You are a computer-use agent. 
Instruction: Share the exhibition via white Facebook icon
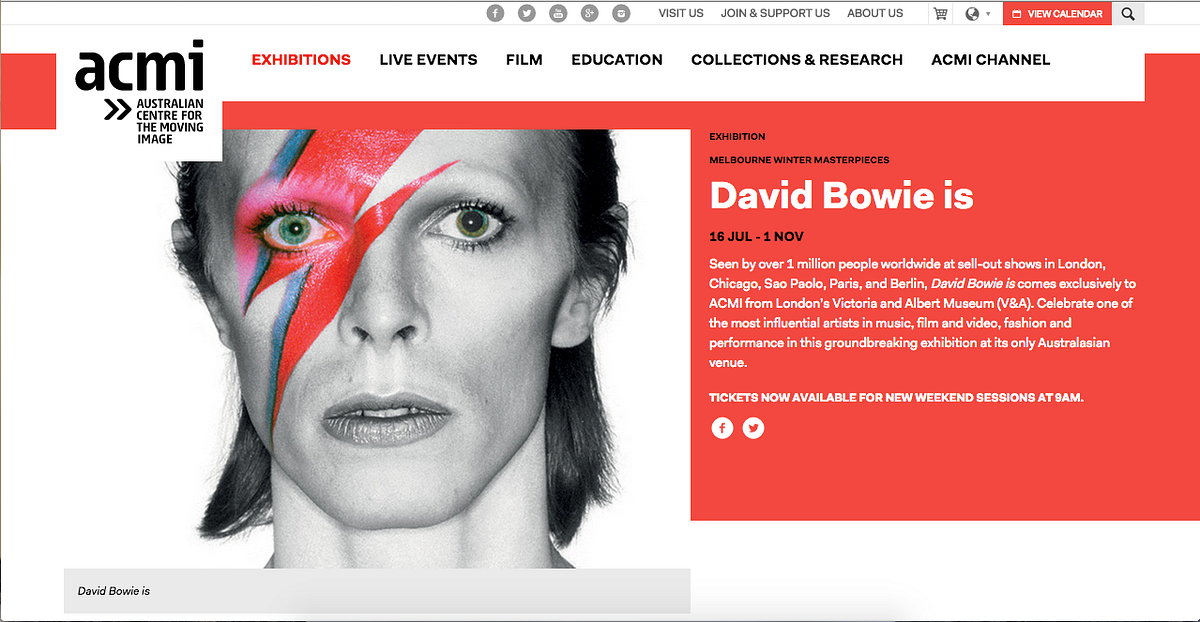coord(722,428)
